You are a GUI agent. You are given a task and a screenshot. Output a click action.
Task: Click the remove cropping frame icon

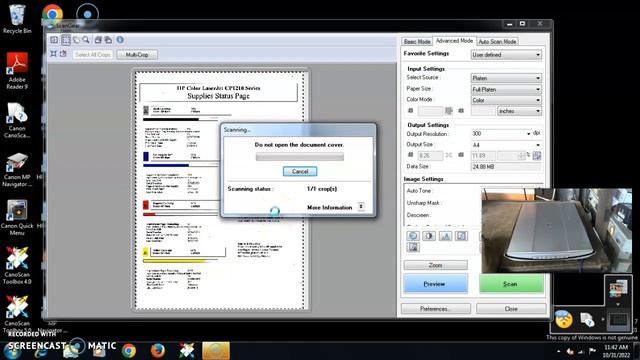point(63,54)
